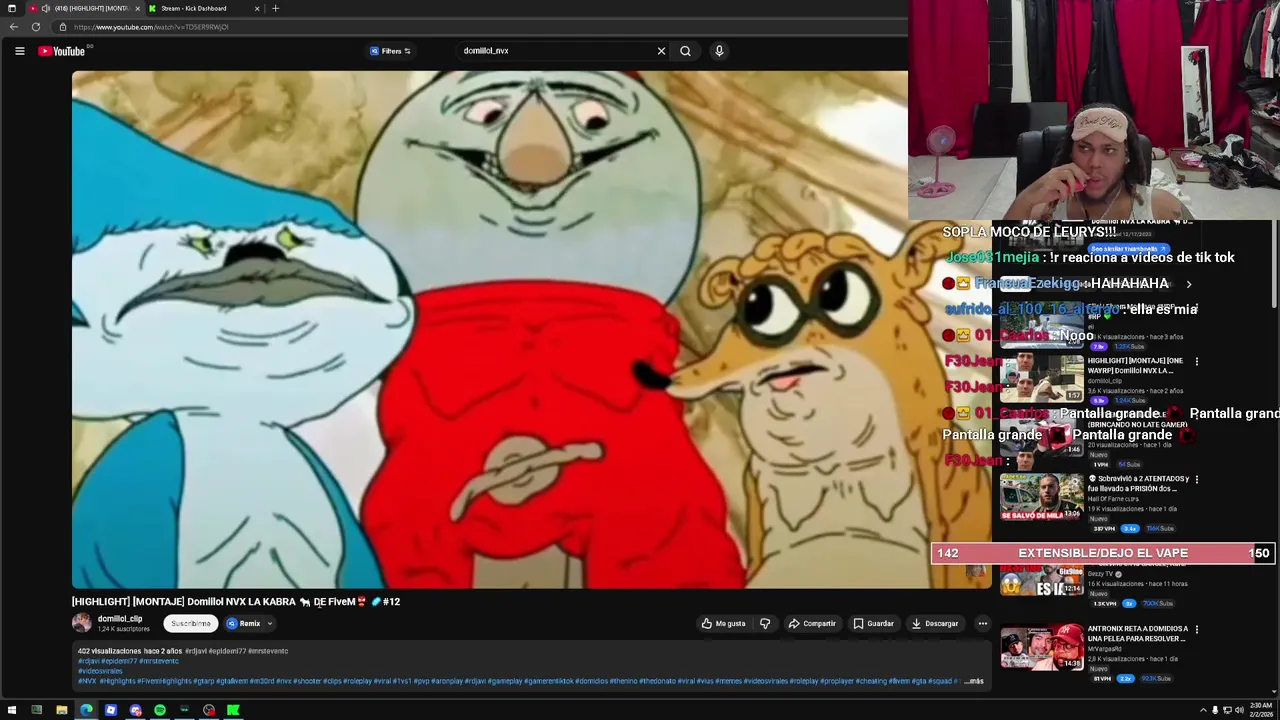
Task: Open site info lock icon in address bar
Action: [x=62, y=27]
